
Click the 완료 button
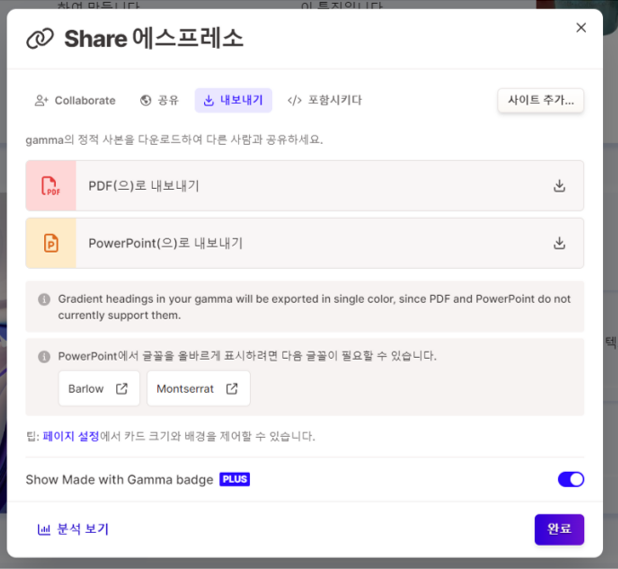pos(559,529)
